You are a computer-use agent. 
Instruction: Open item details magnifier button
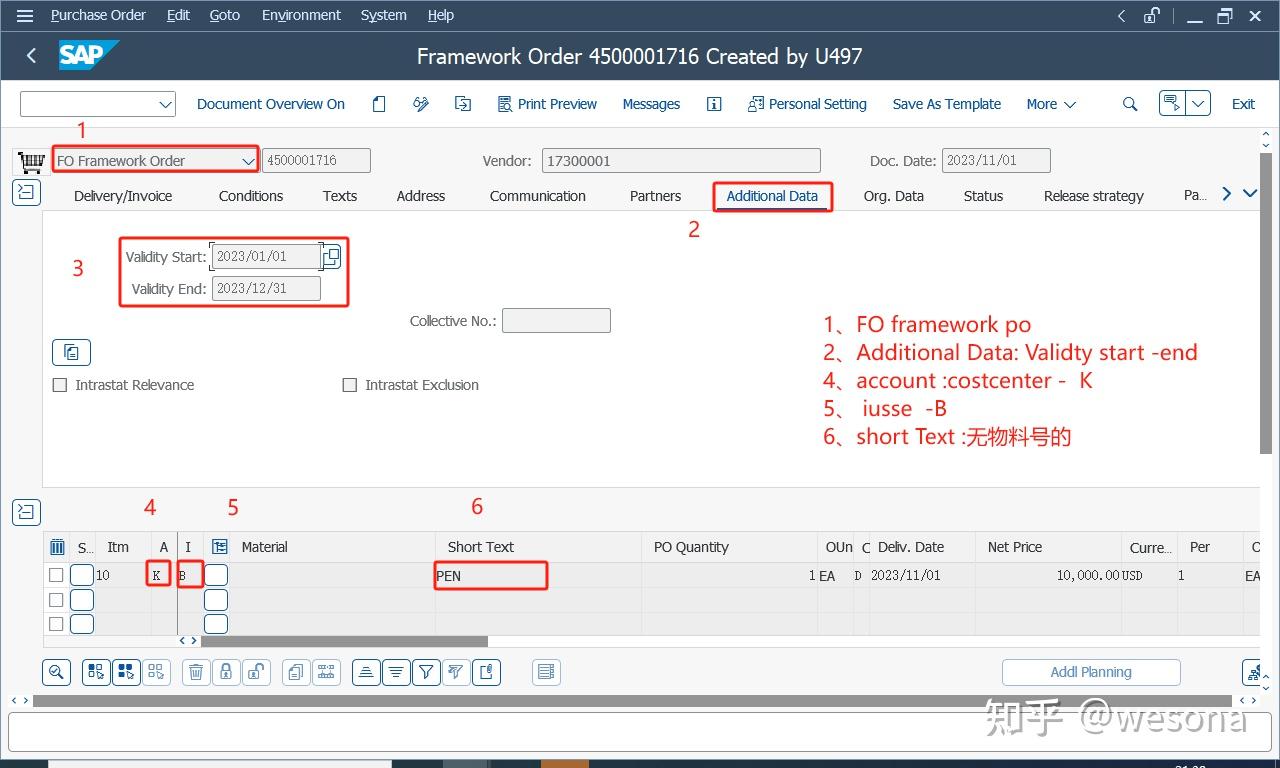point(56,672)
